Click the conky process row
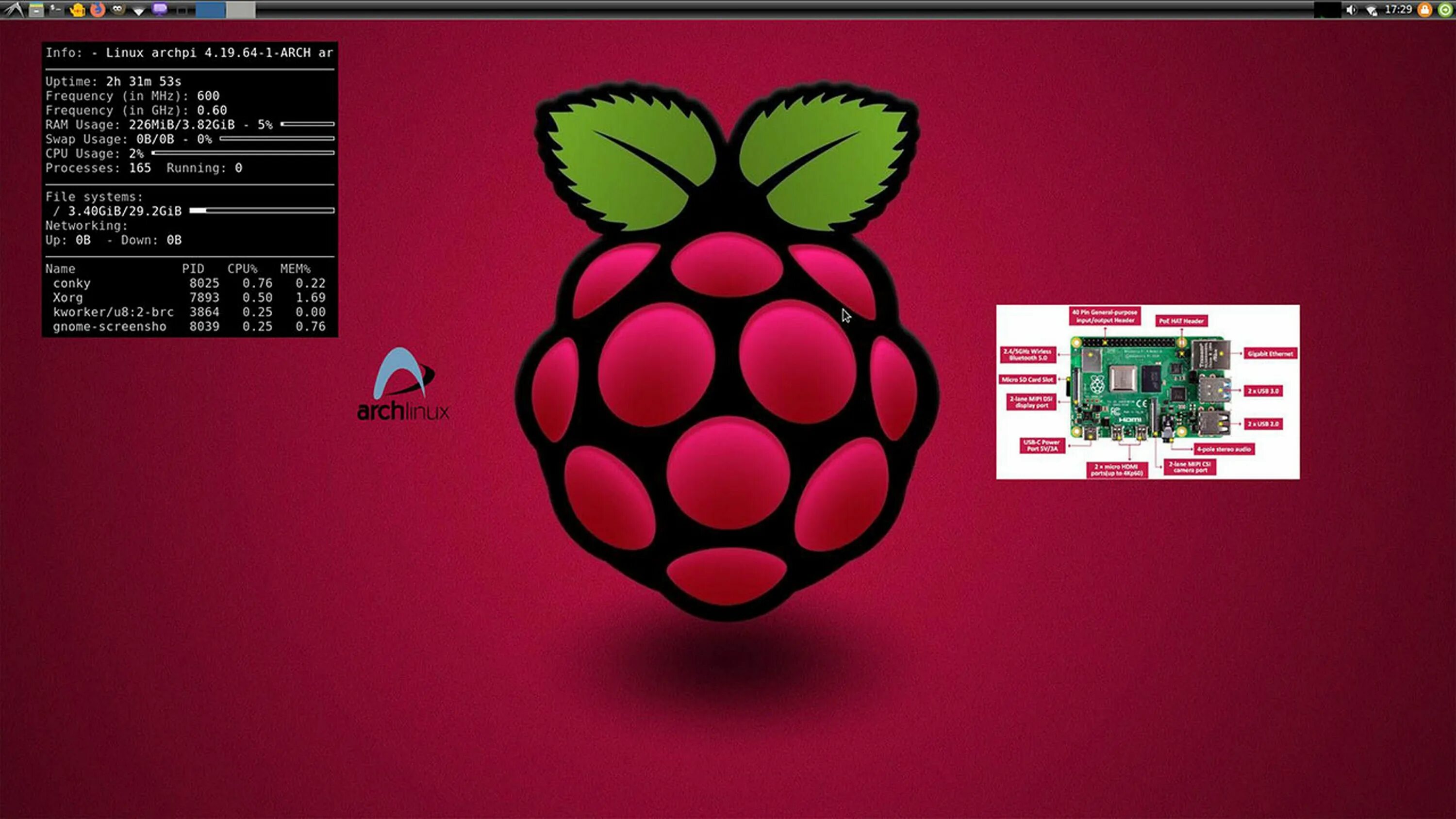Image resolution: width=1456 pixels, height=819 pixels. pyautogui.click(x=189, y=283)
